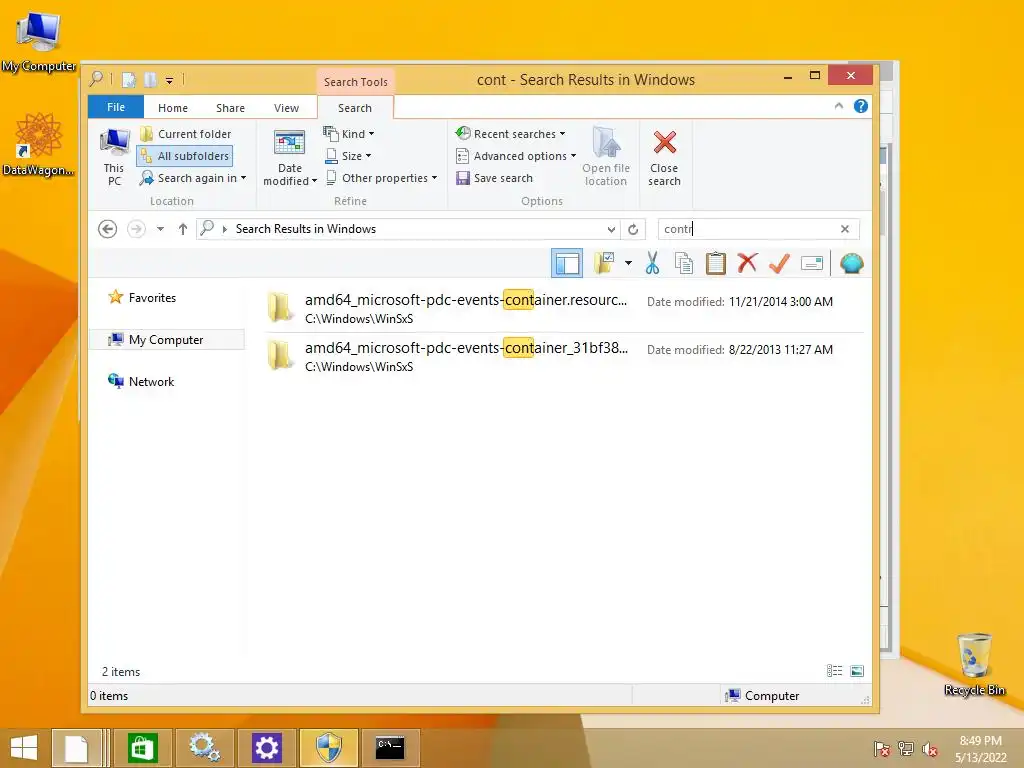
Task: Open Customize Quick Access Toolbar dropdown
Action: pyautogui.click(x=169, y=80)
